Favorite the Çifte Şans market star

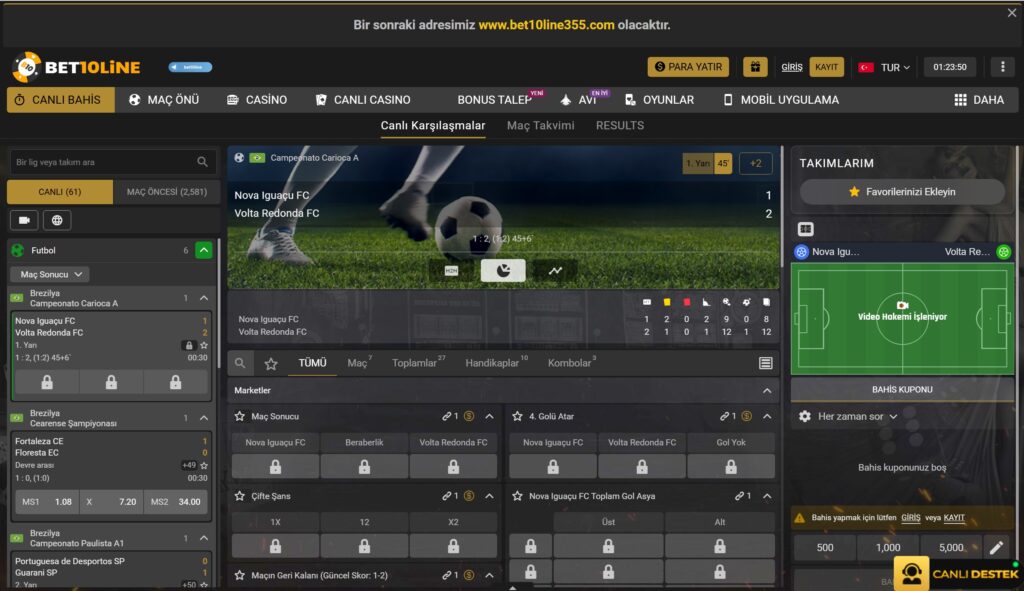(x=240, y=496)
